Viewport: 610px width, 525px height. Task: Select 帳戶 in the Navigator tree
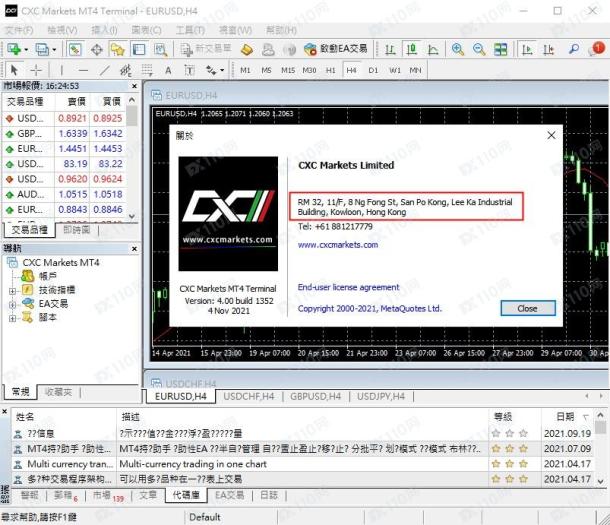click(47, 276)
